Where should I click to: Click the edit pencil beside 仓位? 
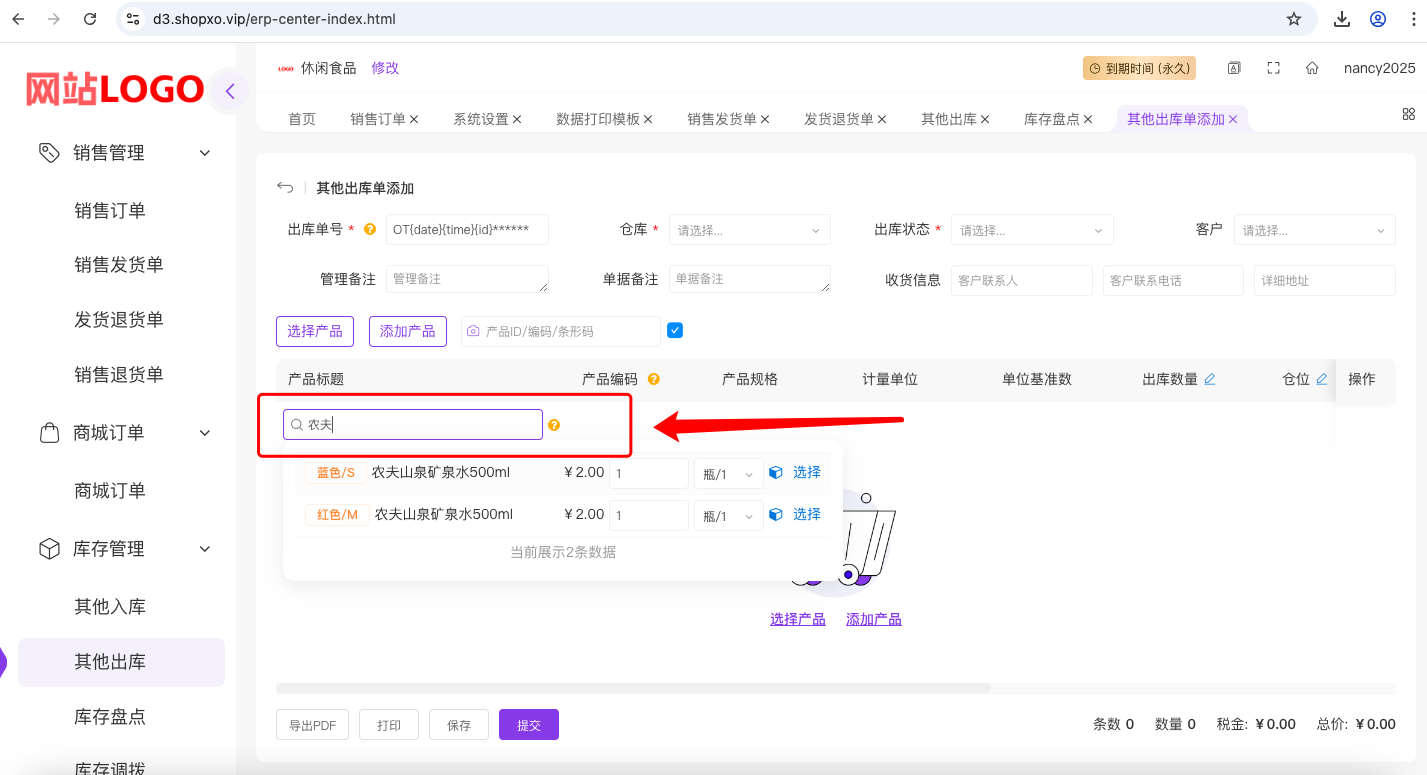pyautogui.click(x=1322, y=379)
